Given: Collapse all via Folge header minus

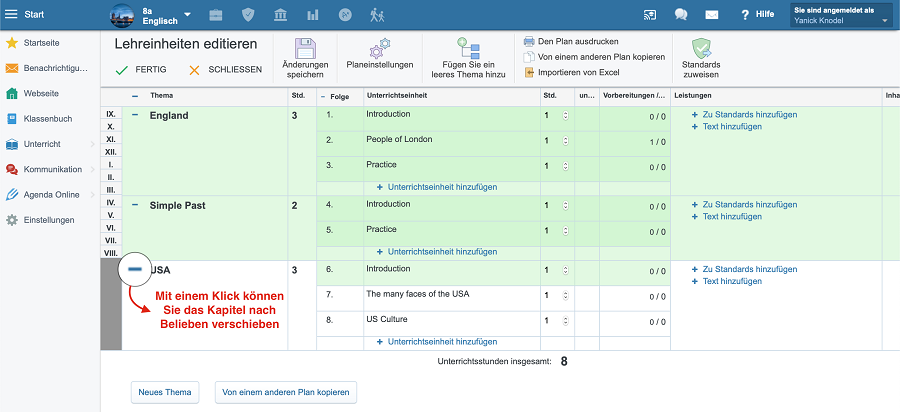Looking at the screenshot, I should 323,96.
